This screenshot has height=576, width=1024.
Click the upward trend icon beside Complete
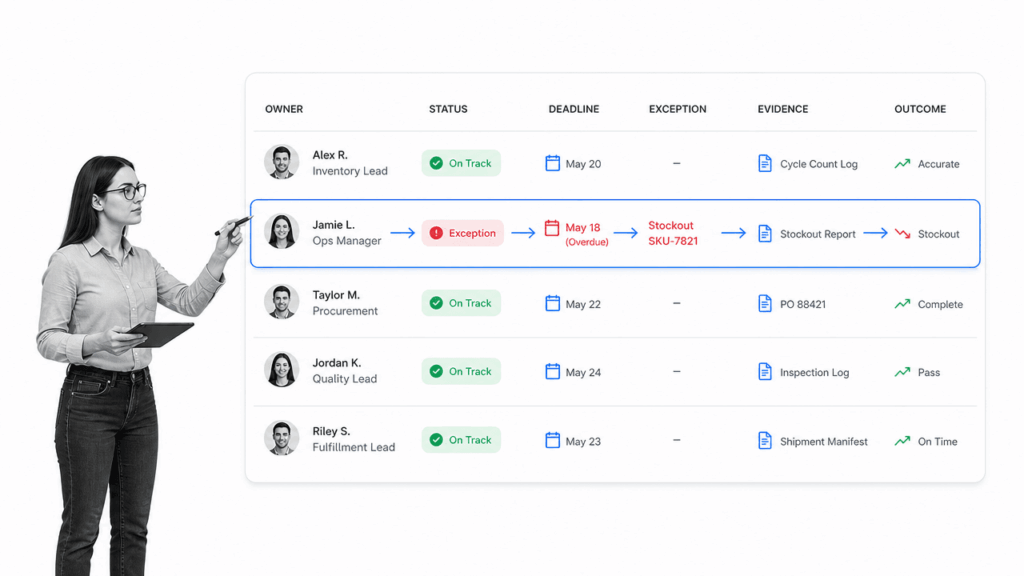(903, 304)
